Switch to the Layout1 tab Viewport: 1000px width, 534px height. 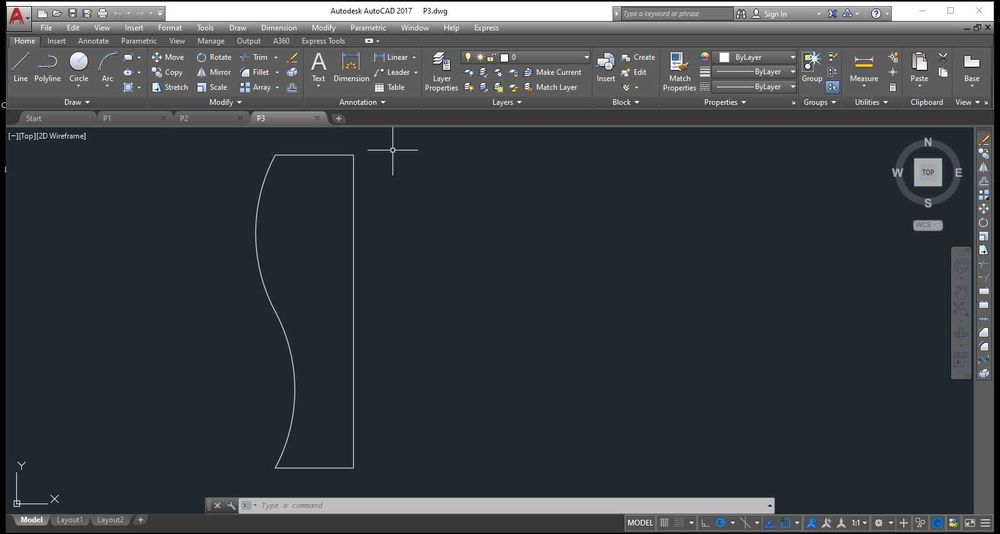click(x=70, y=520)
